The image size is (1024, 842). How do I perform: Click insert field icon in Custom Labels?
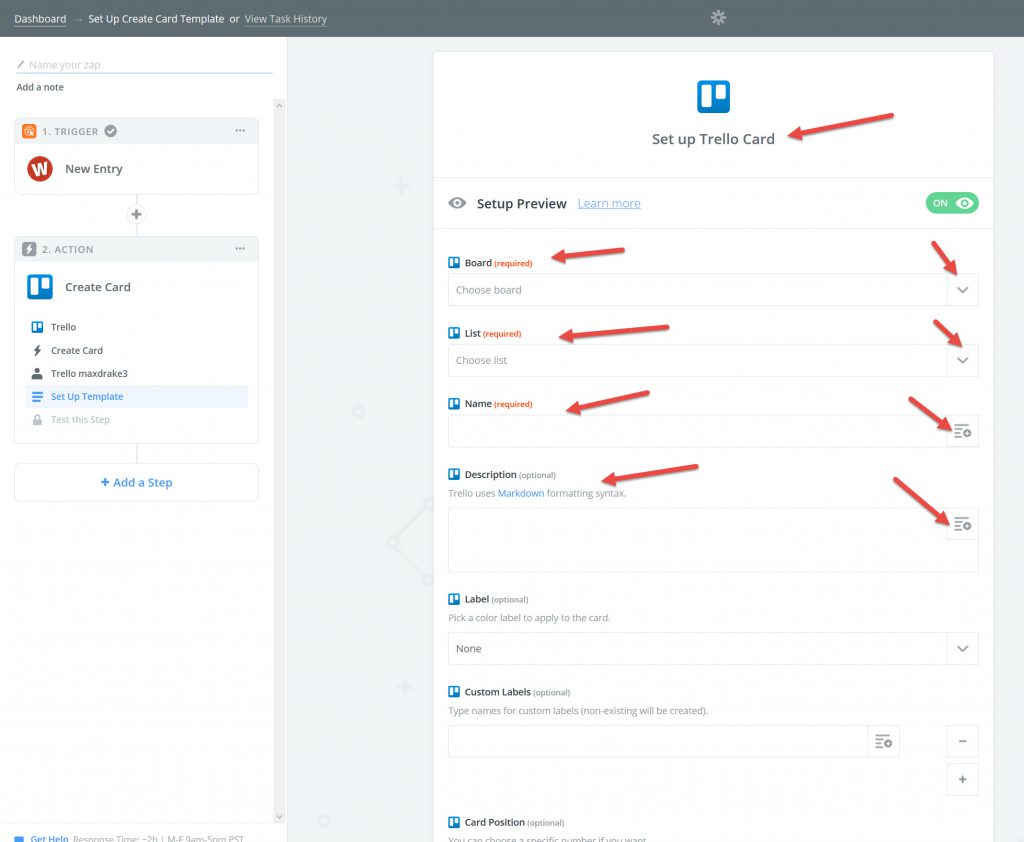(x=883, y=741)
